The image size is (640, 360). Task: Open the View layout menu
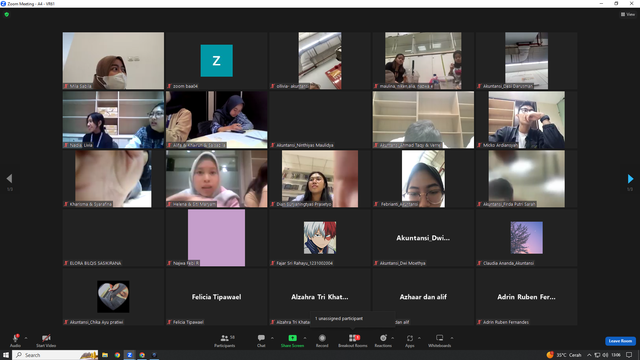(x=628, y=14)
